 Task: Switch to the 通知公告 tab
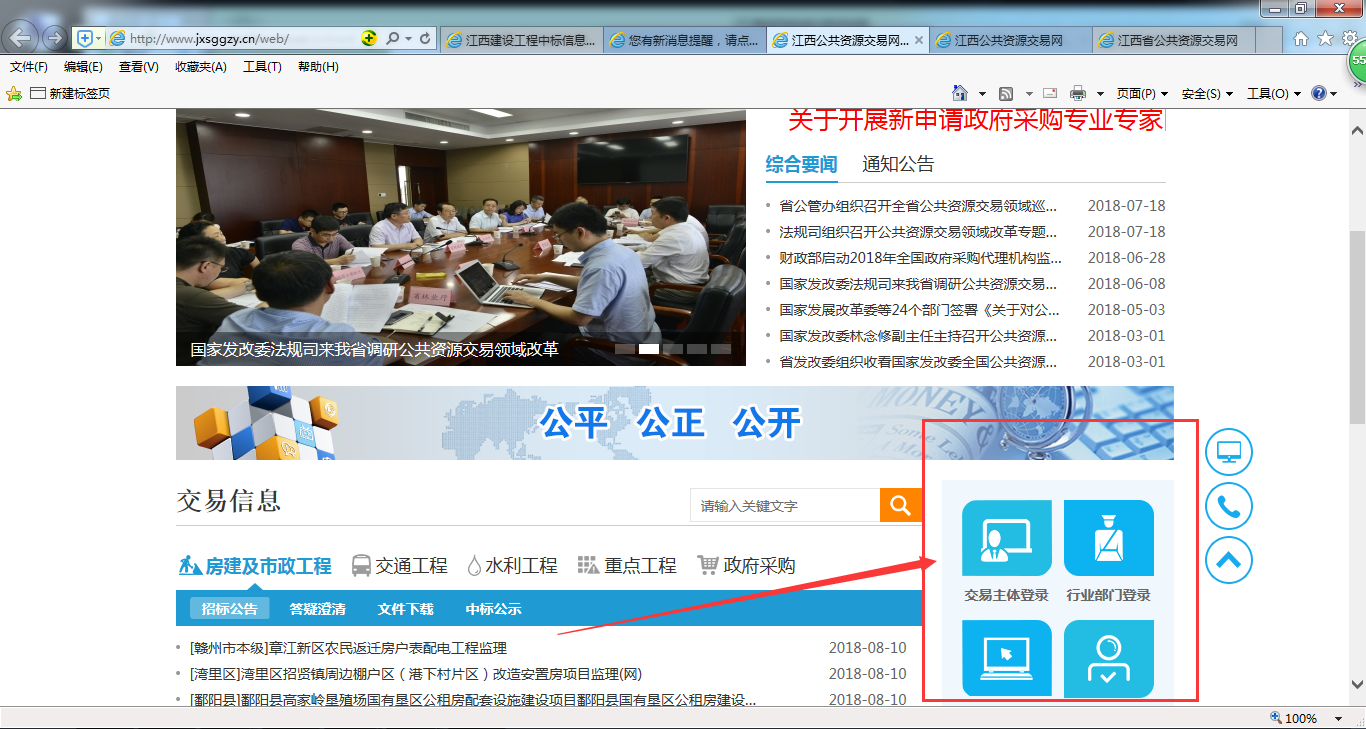[898, 165]
